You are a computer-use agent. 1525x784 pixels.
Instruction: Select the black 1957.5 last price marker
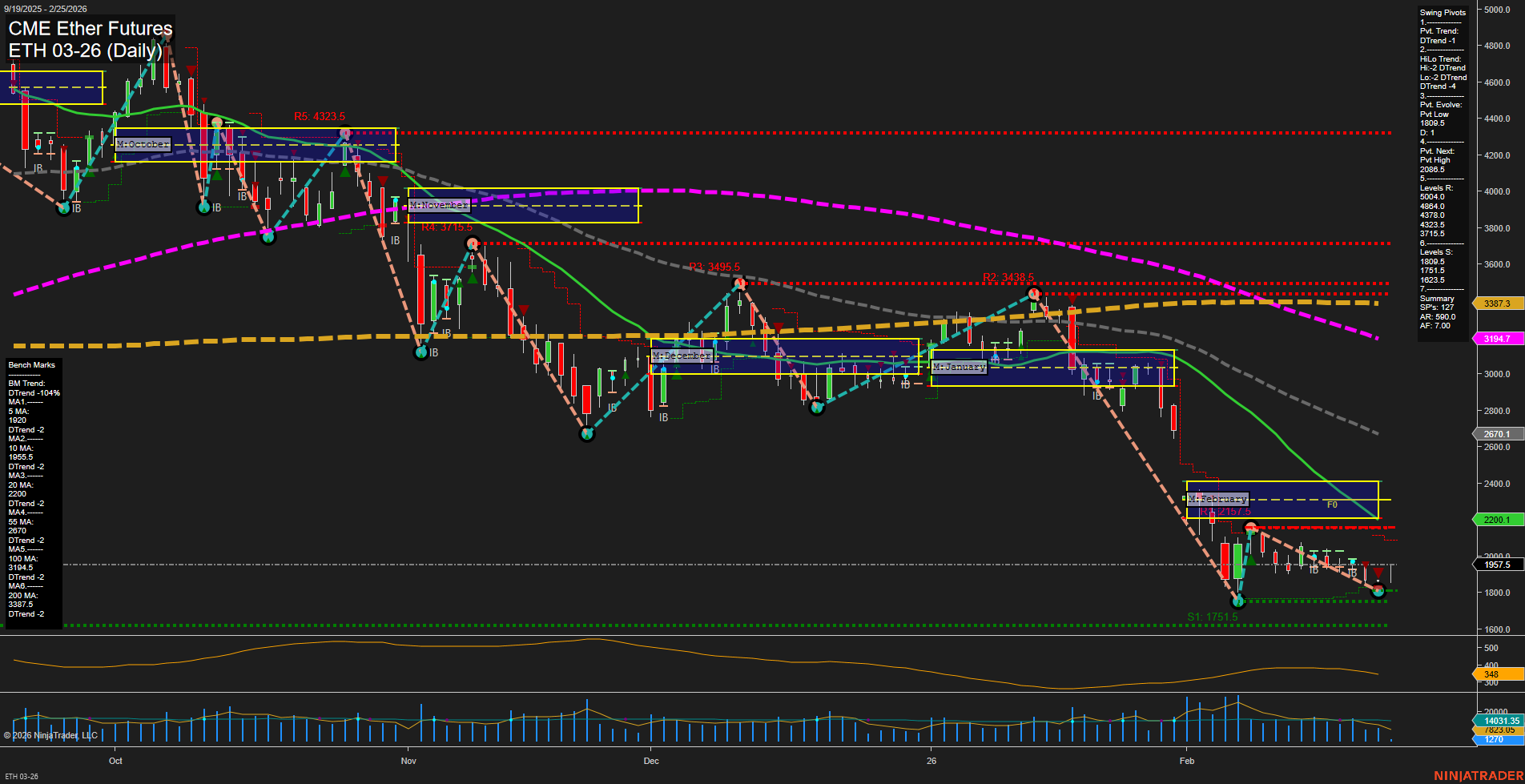pyautogui.click(x=1497, y=565)
